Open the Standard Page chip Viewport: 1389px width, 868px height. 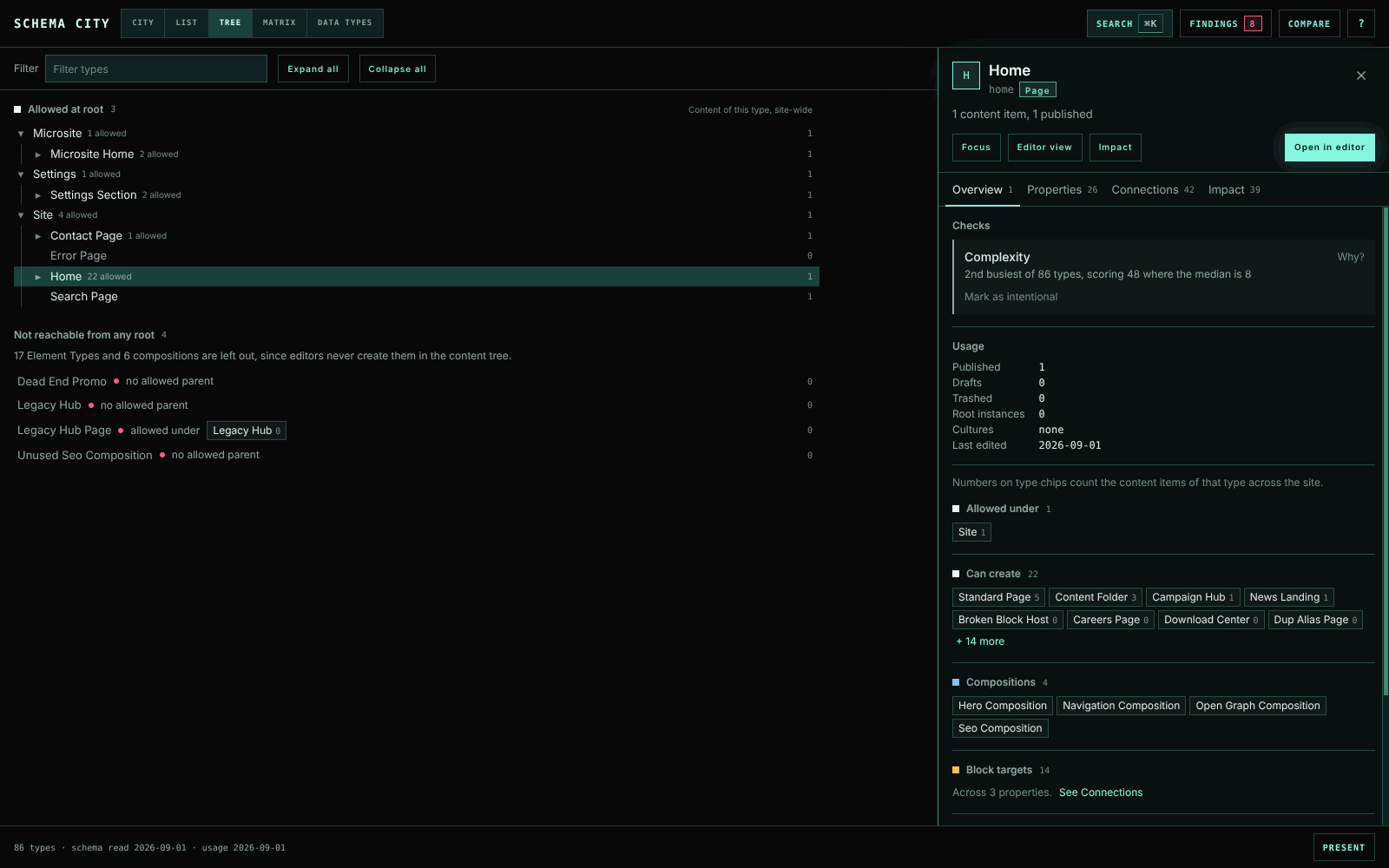tap(998, 597)
